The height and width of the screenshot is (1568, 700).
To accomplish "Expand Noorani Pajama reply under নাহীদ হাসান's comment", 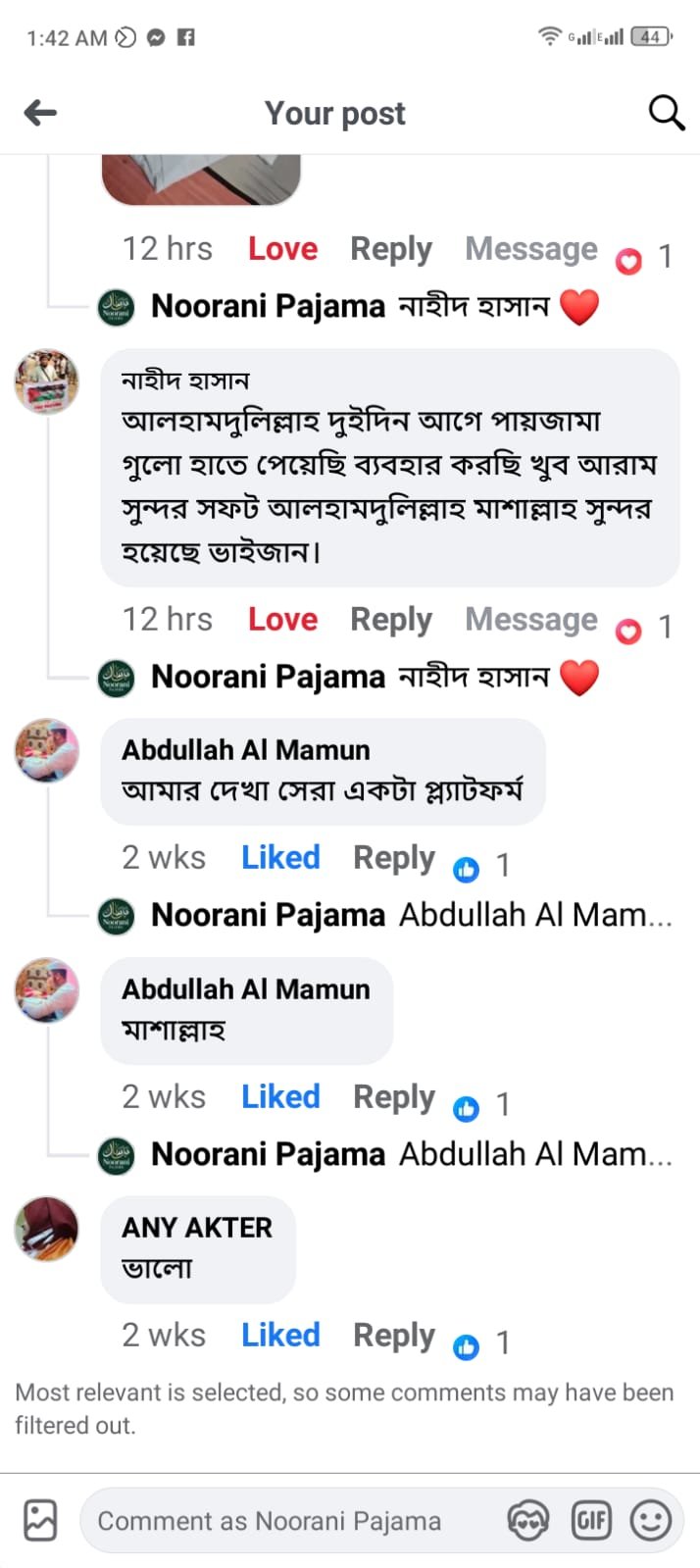I will point(373,677).
